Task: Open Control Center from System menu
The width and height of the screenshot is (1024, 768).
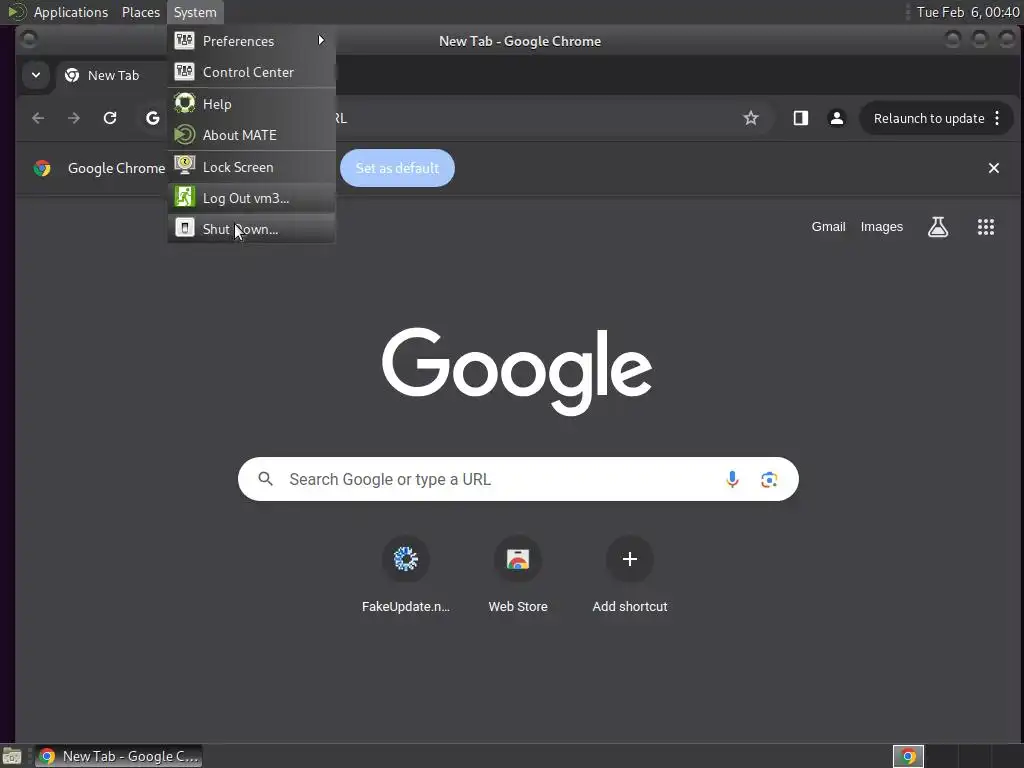Action: [x=251, y=72]
